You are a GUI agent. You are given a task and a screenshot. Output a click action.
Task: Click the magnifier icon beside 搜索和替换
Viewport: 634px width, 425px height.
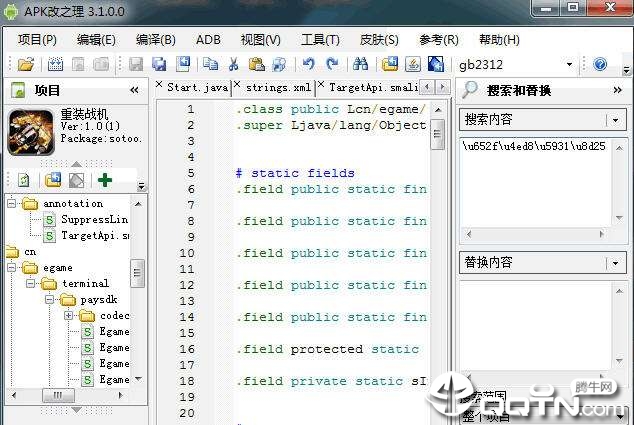pyautogui.click(x=470, y=90)
